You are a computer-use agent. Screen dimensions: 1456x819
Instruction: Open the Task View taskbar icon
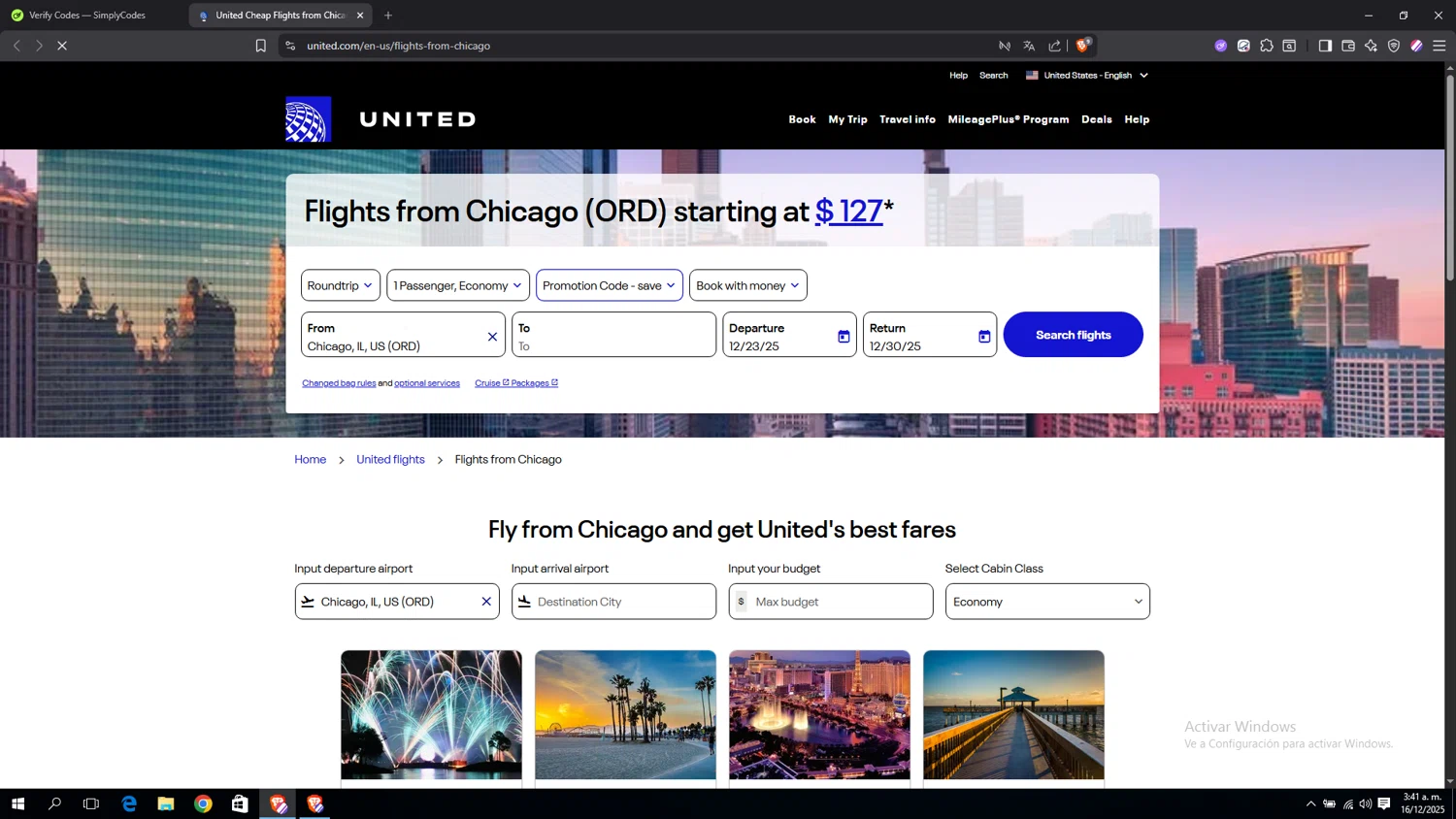[x=91, y=803]
